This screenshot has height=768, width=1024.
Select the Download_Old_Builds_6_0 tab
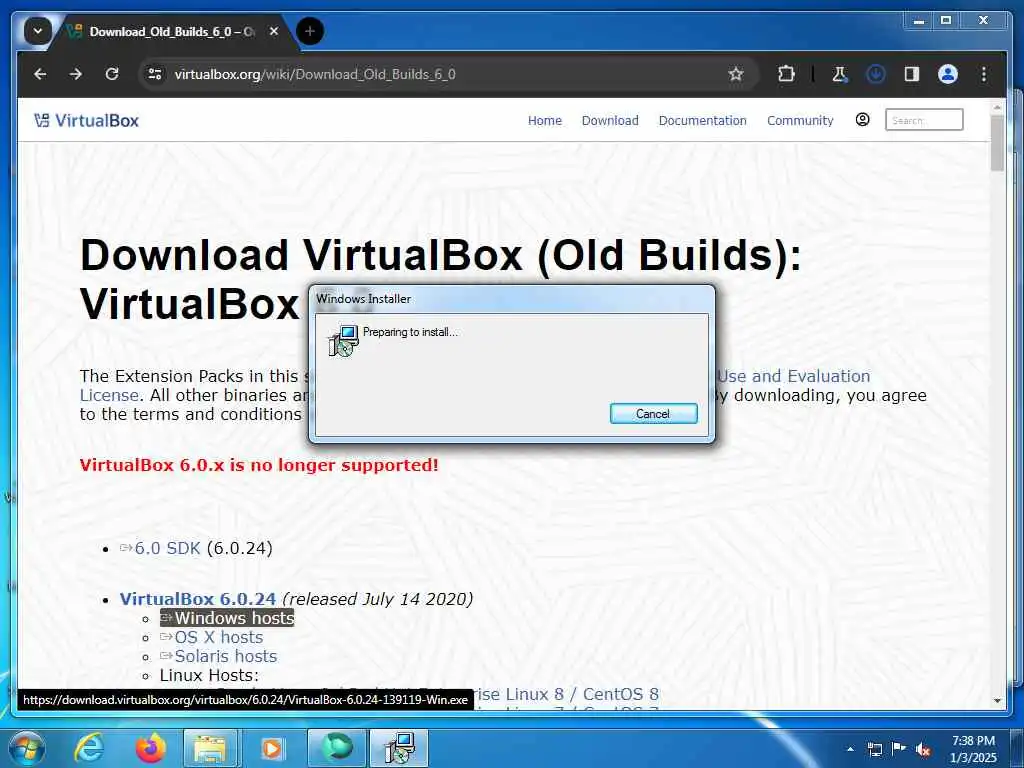(171, 31)
